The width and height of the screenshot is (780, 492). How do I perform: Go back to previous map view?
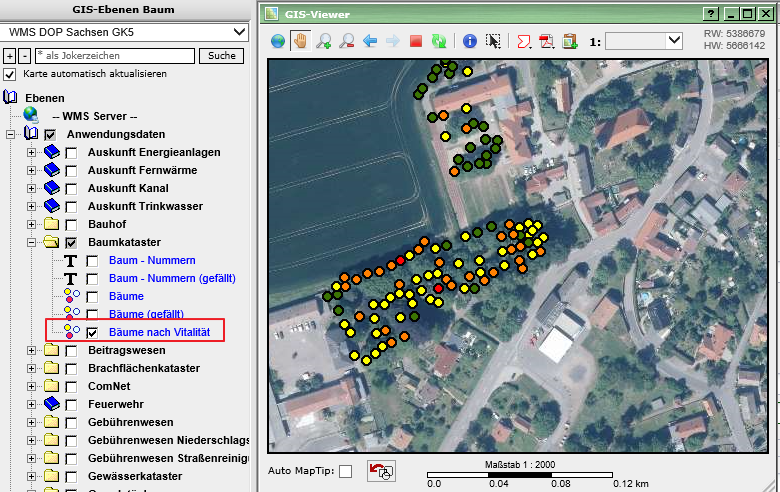click(x=370, y=41)
